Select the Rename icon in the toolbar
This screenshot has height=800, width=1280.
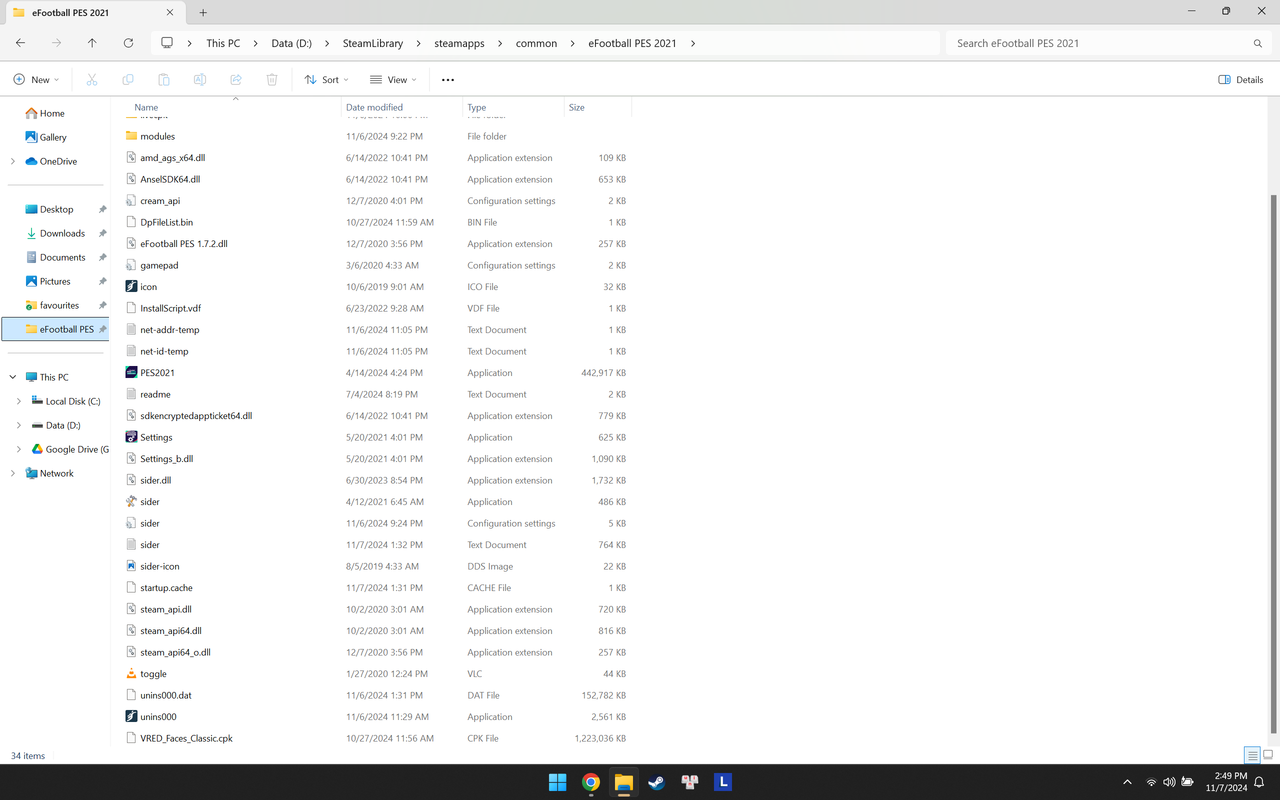(200, 79)
